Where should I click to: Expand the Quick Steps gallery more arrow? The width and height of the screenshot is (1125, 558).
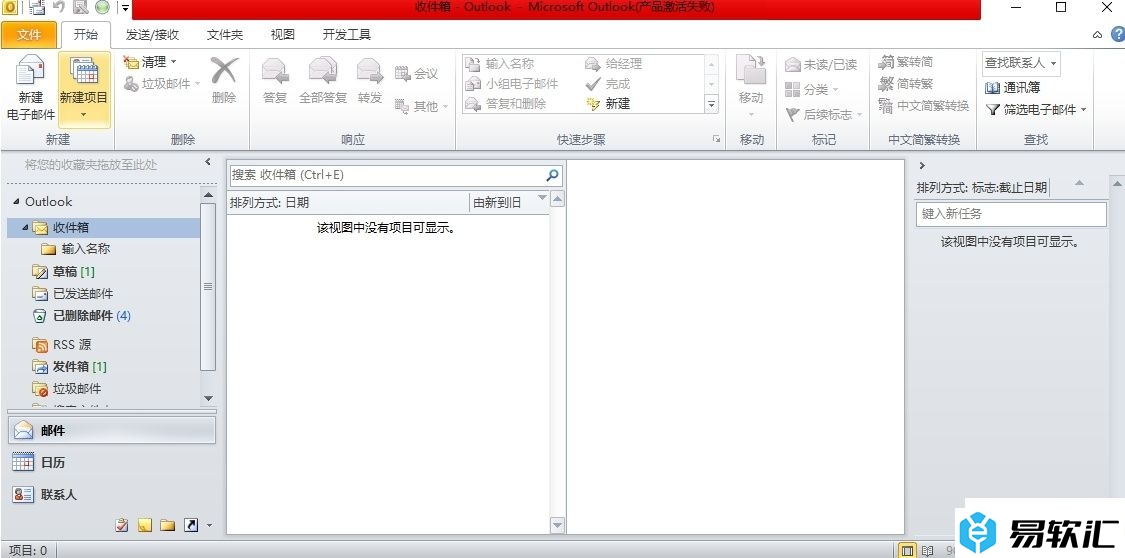(x=712, y=105)
